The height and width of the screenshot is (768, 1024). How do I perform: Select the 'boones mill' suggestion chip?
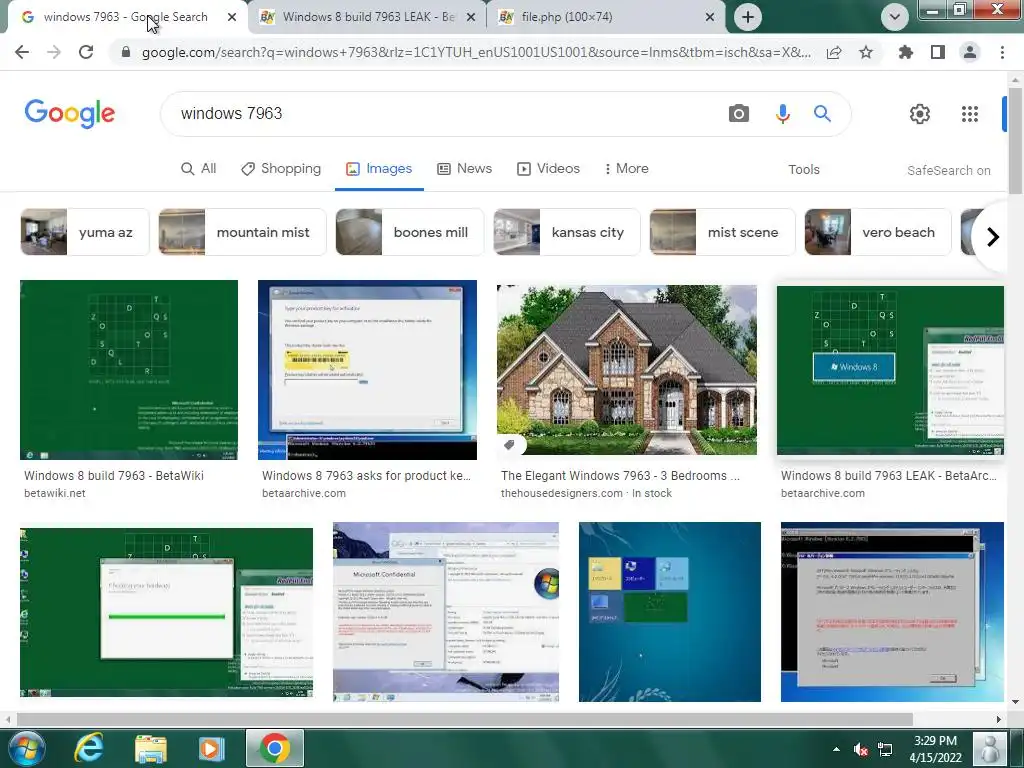click(x=409, y=232)
